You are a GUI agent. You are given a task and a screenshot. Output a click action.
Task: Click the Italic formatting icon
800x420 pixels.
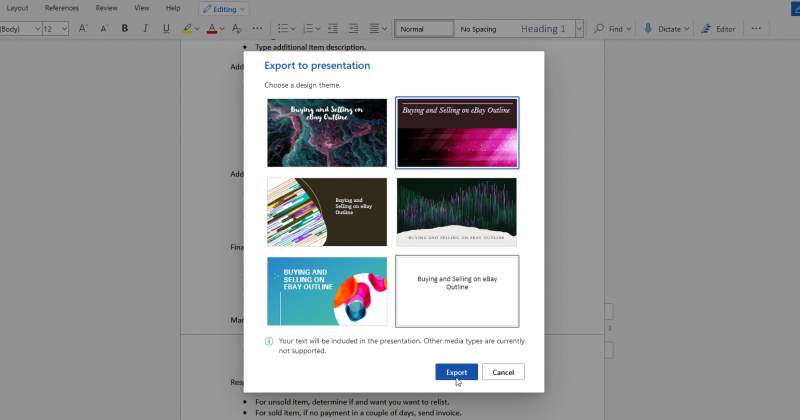pos(145,29)
